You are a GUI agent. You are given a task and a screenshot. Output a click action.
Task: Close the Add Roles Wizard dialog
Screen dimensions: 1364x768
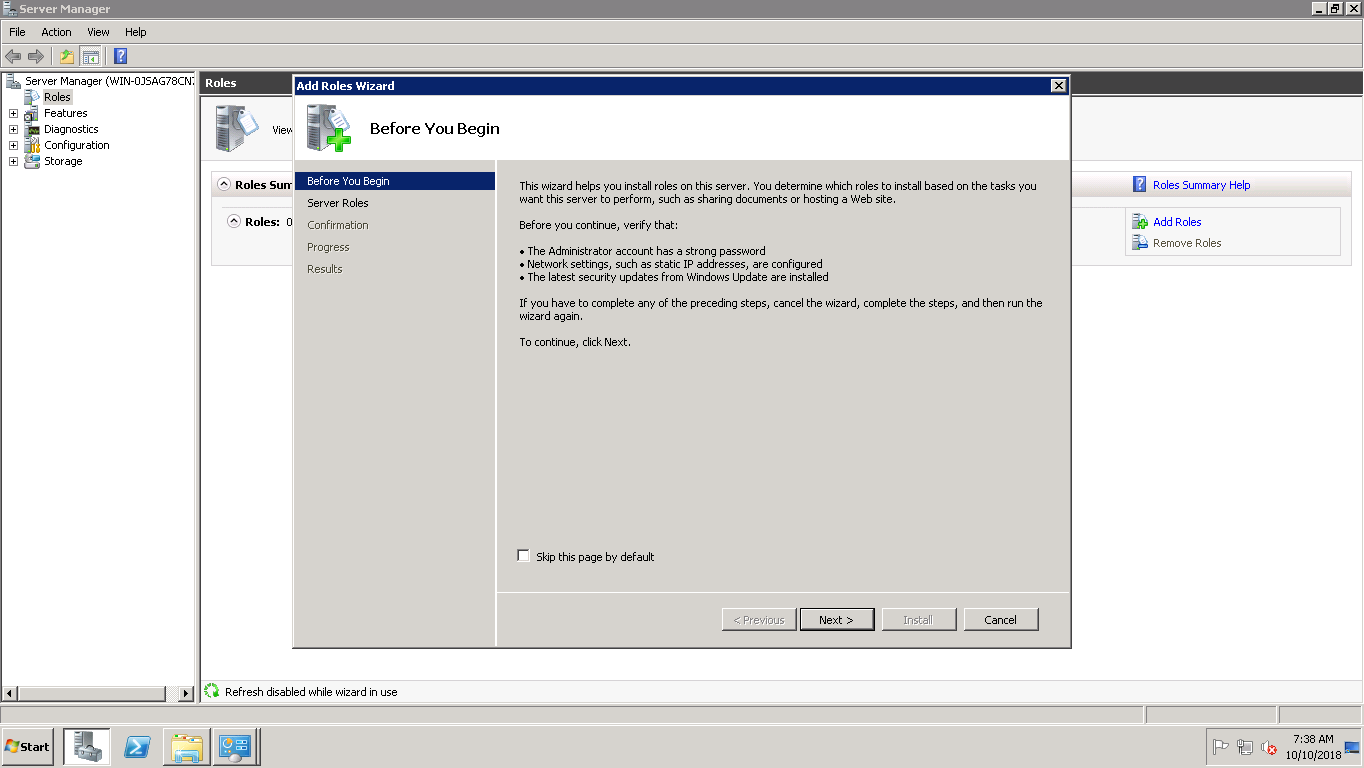click(x=1058, y=86)
